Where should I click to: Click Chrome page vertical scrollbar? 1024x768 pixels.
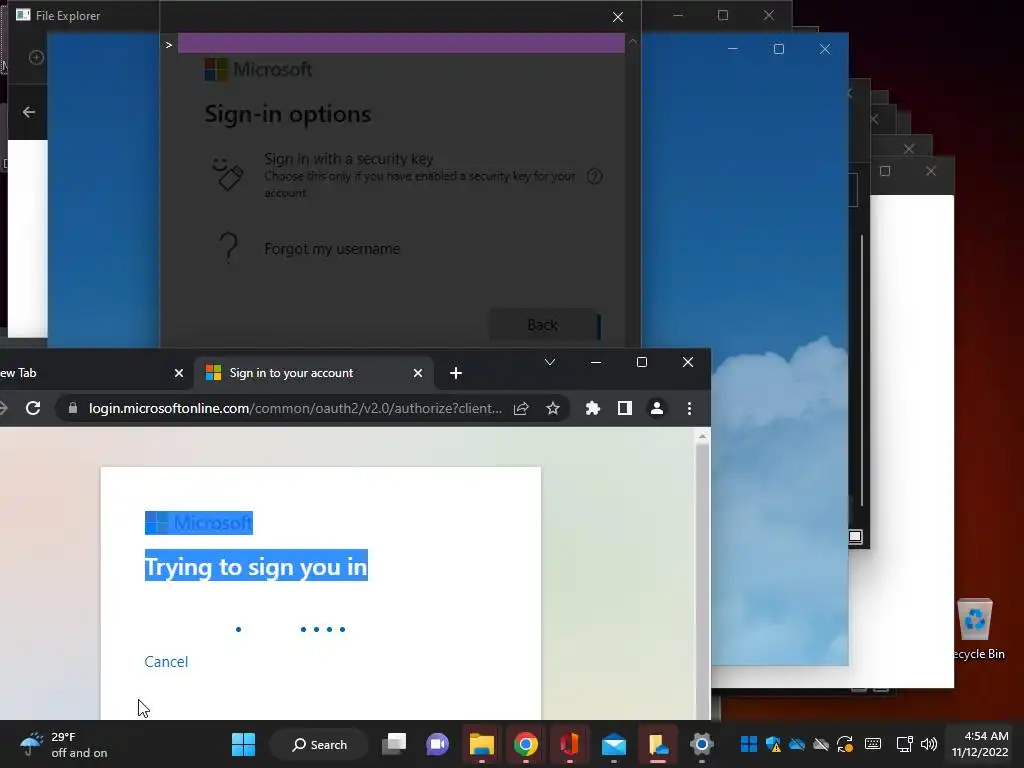(703, 581)
